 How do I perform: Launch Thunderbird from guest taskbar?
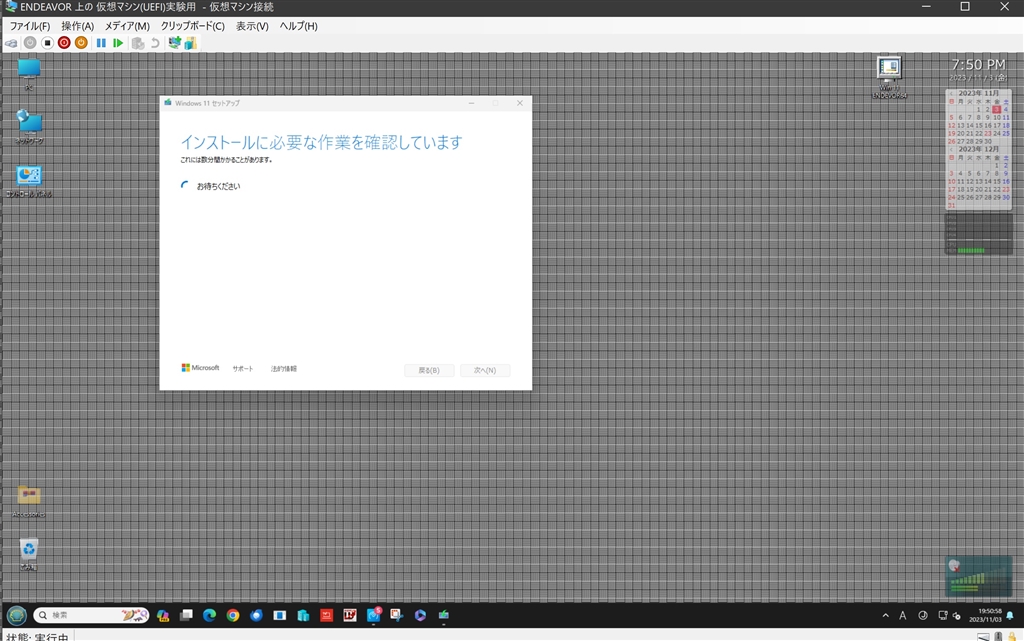(257, 615)
